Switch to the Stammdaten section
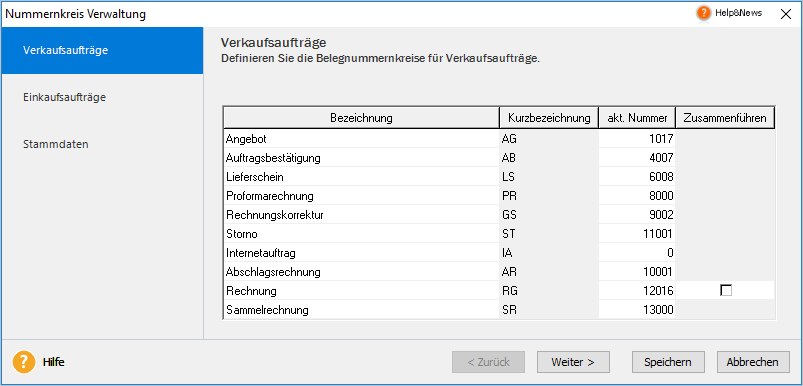 click(x=56, y=144)
